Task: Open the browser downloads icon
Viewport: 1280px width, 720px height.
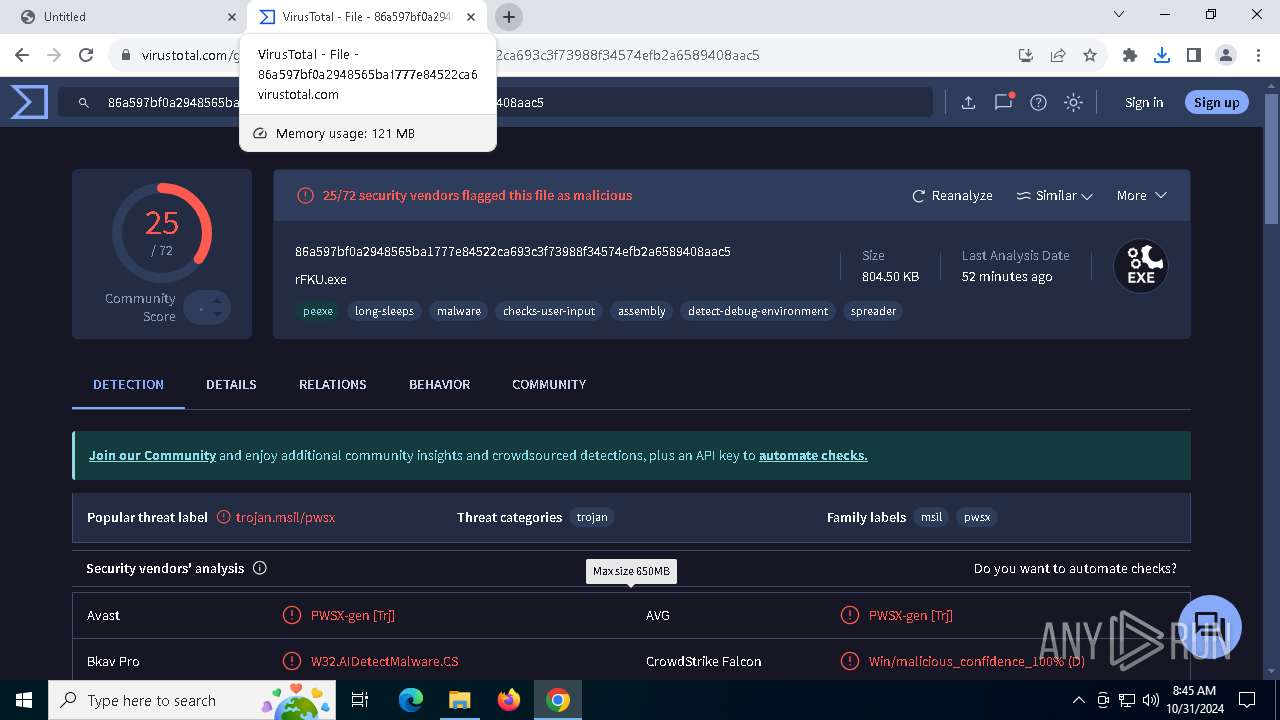Action: (1162, 55)
